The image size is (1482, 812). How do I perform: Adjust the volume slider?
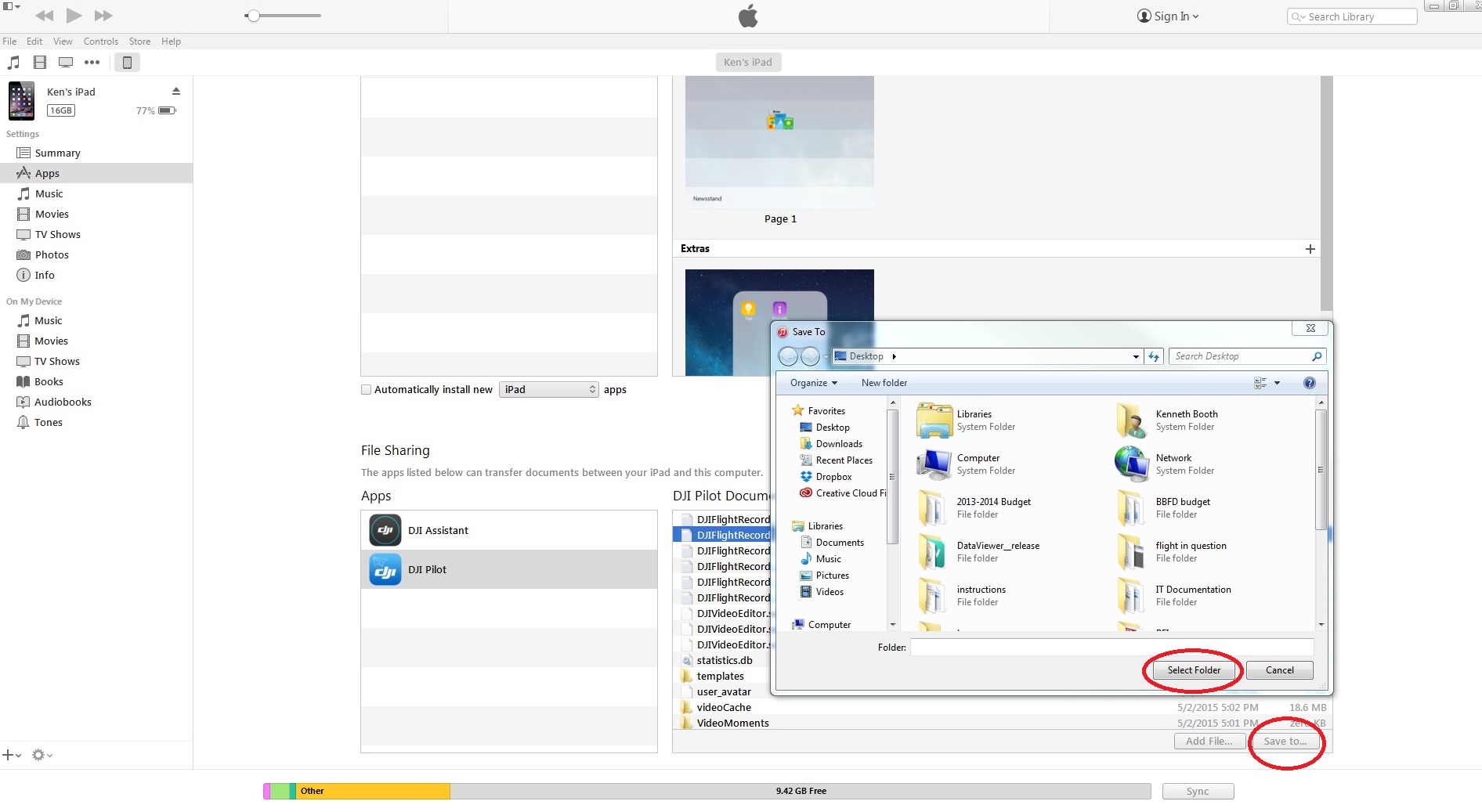tap(283, 16)
